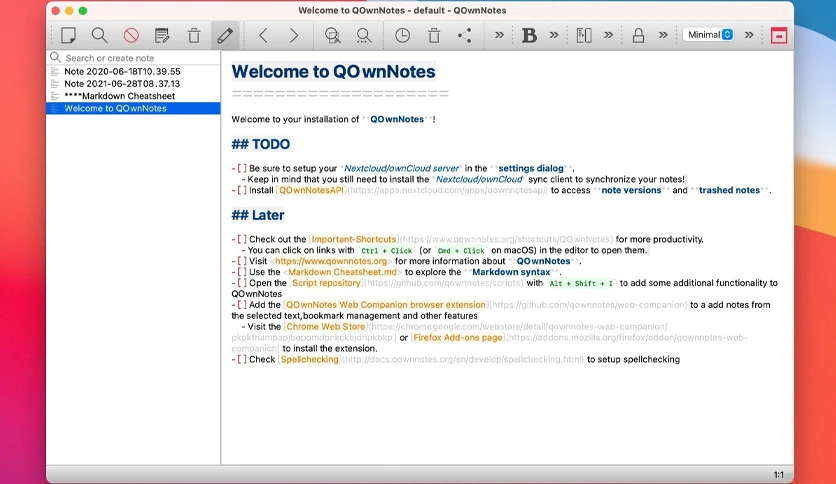Viewport: 836px width, 484px height.
Task: Create a new note with the toolbar icon
Action: [68, 36]
